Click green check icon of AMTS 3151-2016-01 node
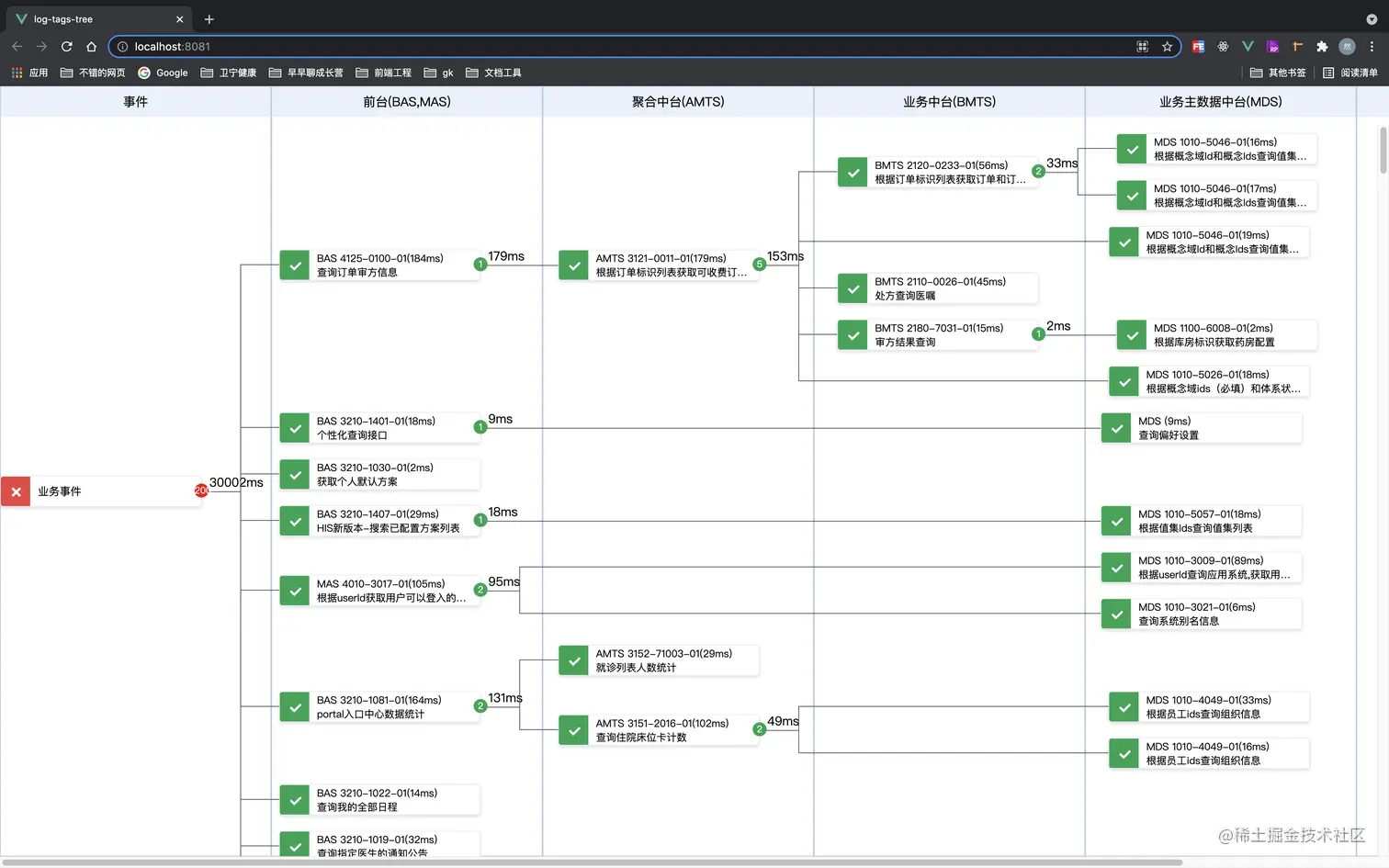The image size is (1389, 868). pos(574,730)
